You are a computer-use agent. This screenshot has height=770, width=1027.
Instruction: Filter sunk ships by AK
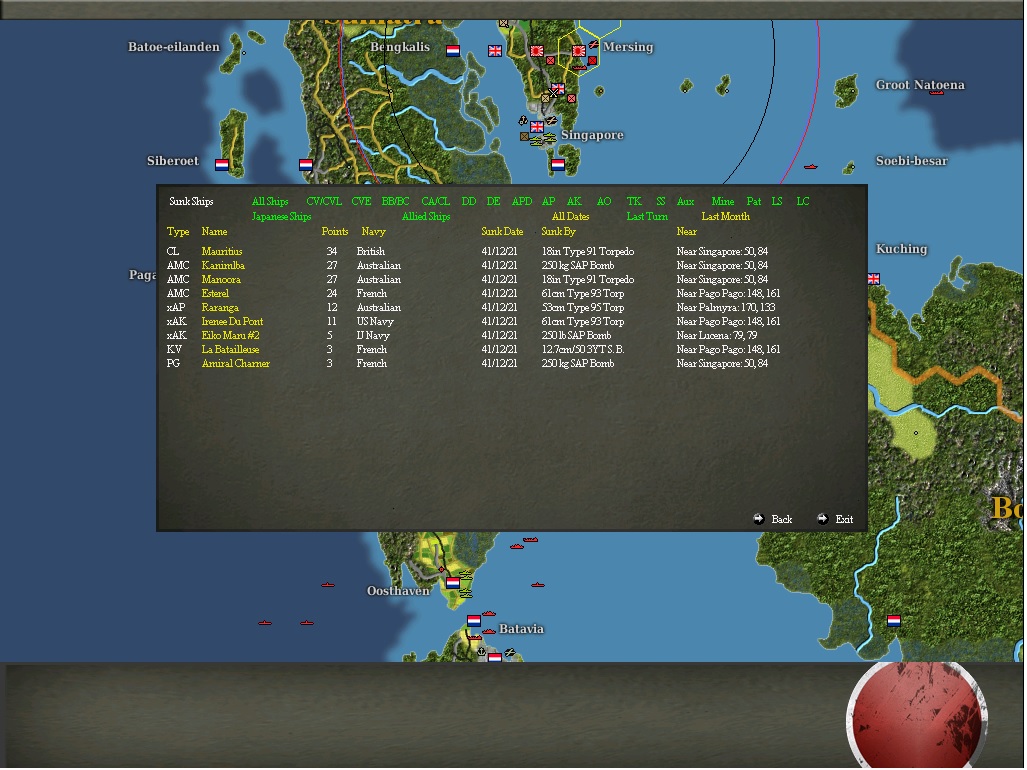coord(575,202)
